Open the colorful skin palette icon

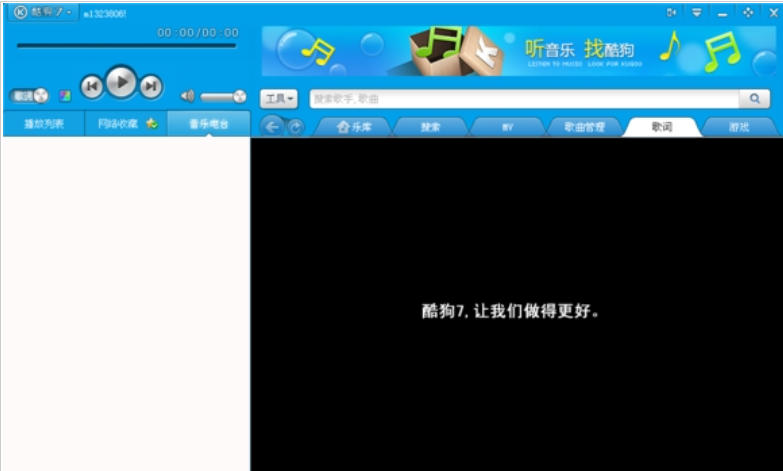[65, 95]
